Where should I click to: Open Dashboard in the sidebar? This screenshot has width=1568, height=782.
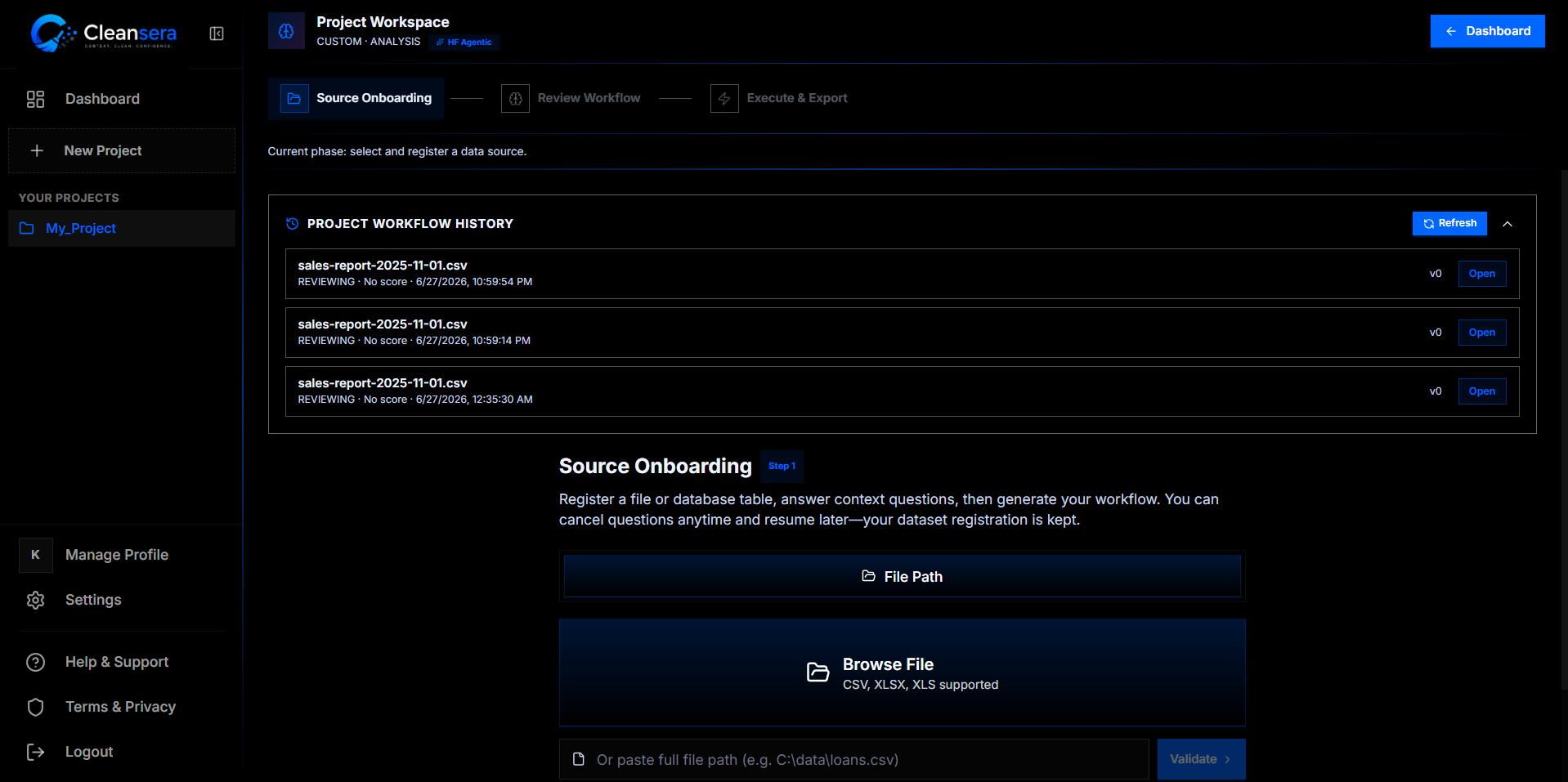click(x=121, y=99)
